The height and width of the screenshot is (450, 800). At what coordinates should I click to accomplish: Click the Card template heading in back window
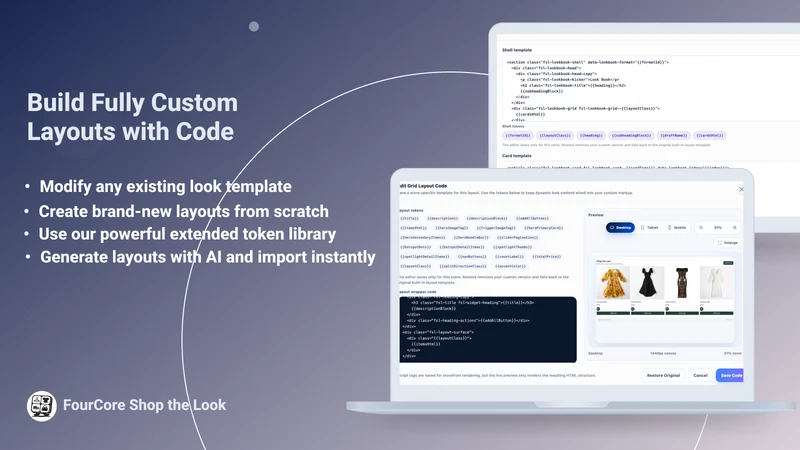click(x=516, y=156)
